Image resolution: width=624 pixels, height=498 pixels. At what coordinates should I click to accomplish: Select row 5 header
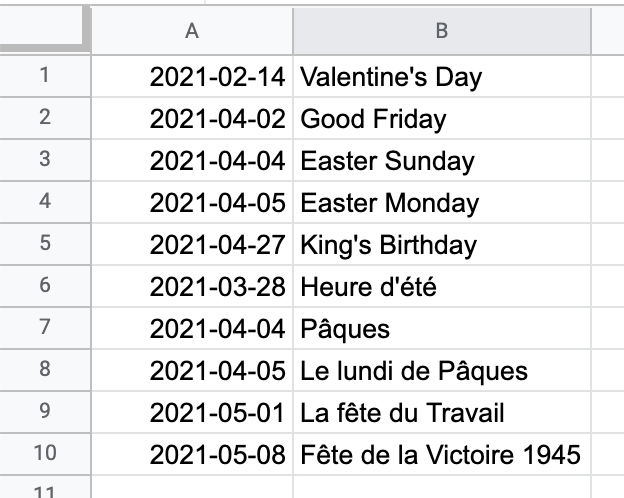pos(45,244)
